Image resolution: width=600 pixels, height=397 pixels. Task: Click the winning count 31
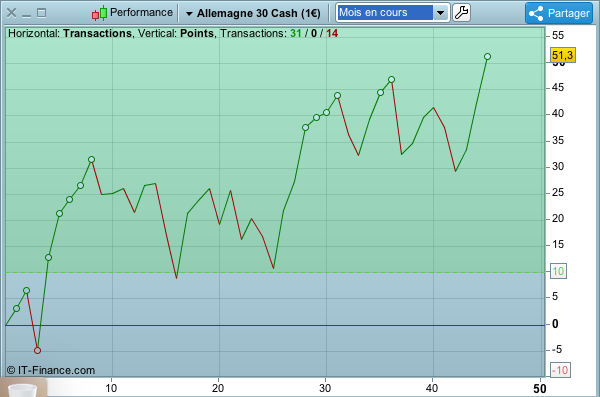pyautogui.click(x=295, y=34)
